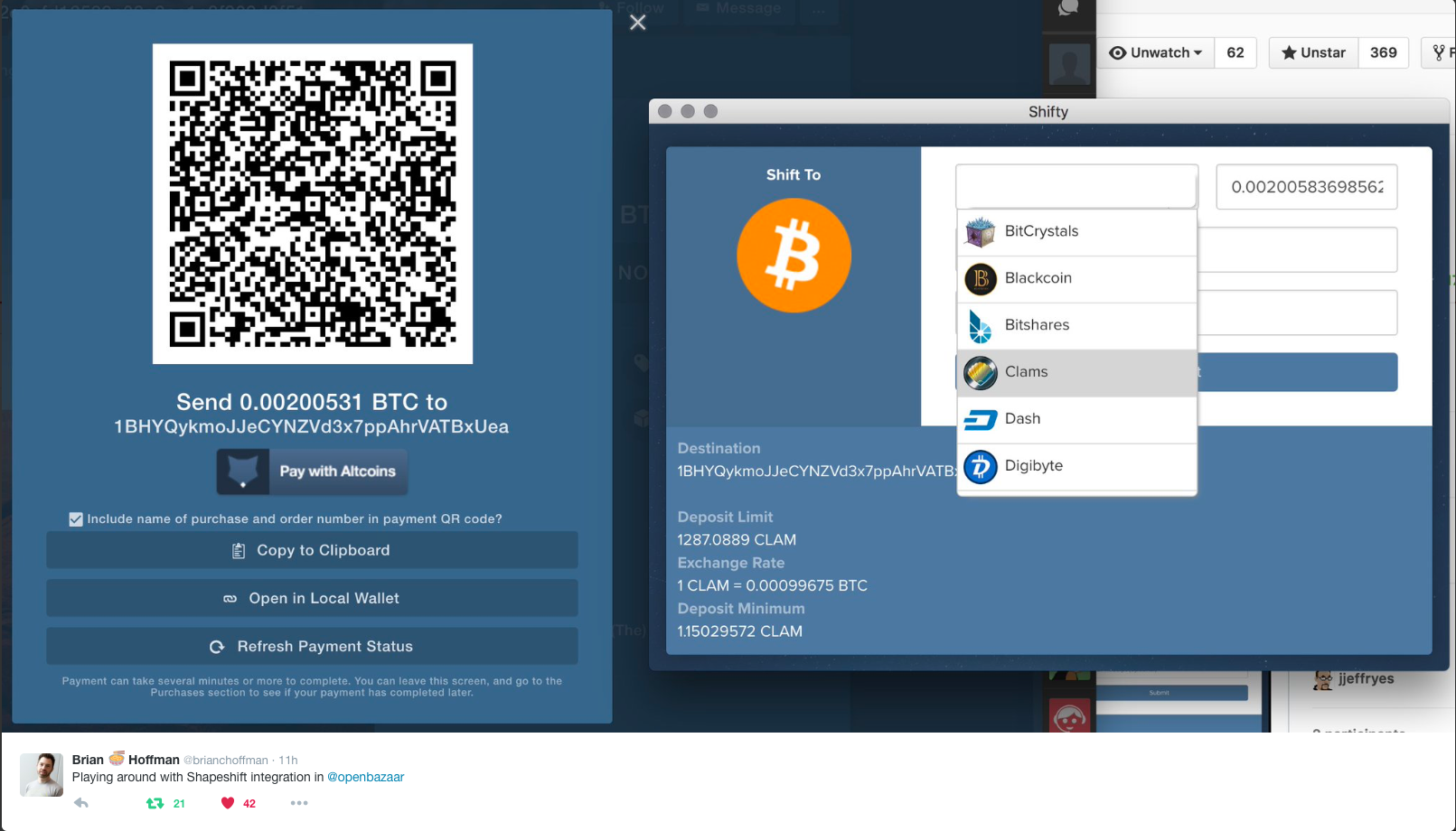Click the Blackcoin coin icon
This screenshot has height=831, width=1456.
(981, 279)
